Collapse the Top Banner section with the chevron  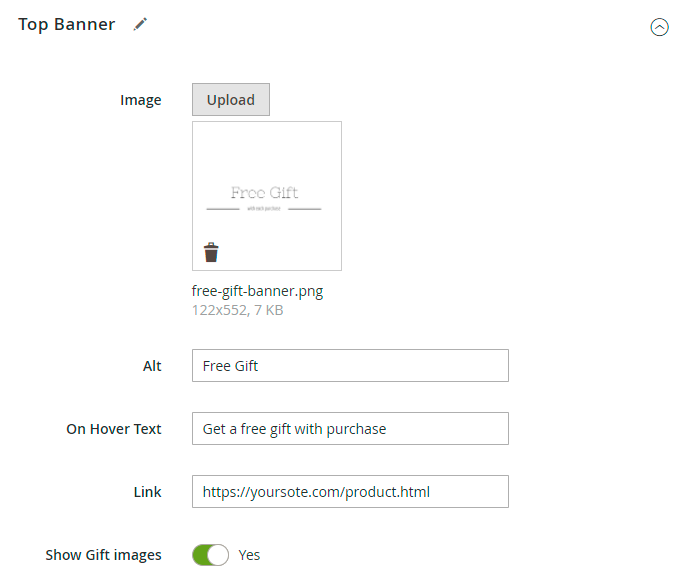pos(659,28)
